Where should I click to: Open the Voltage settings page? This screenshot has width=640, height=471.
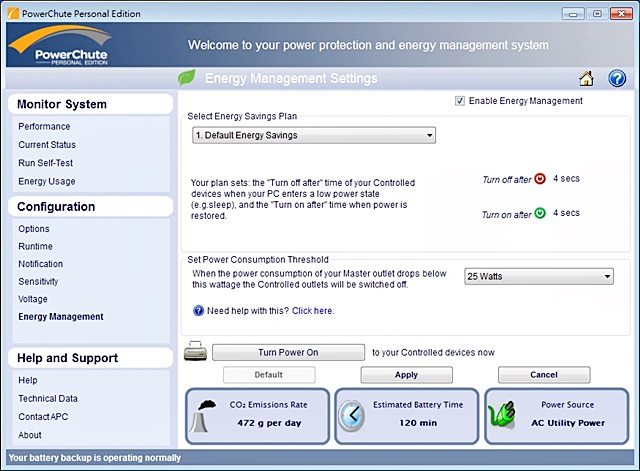point(33,299)
